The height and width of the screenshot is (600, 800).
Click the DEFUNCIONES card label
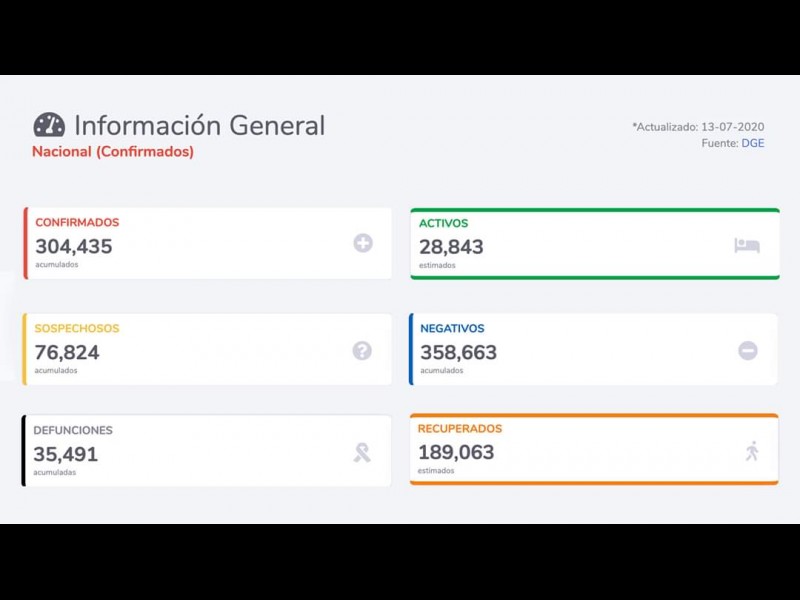pyautogui.click(x=73, y=430)
